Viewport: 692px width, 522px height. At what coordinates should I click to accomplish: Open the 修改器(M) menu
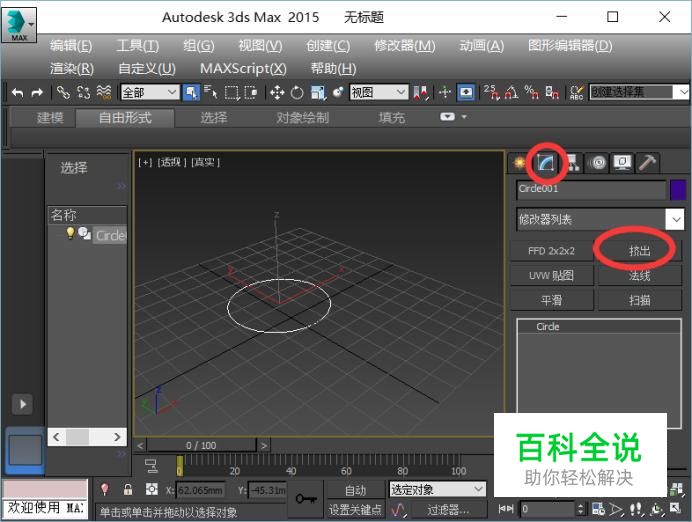tap(405, 45)
